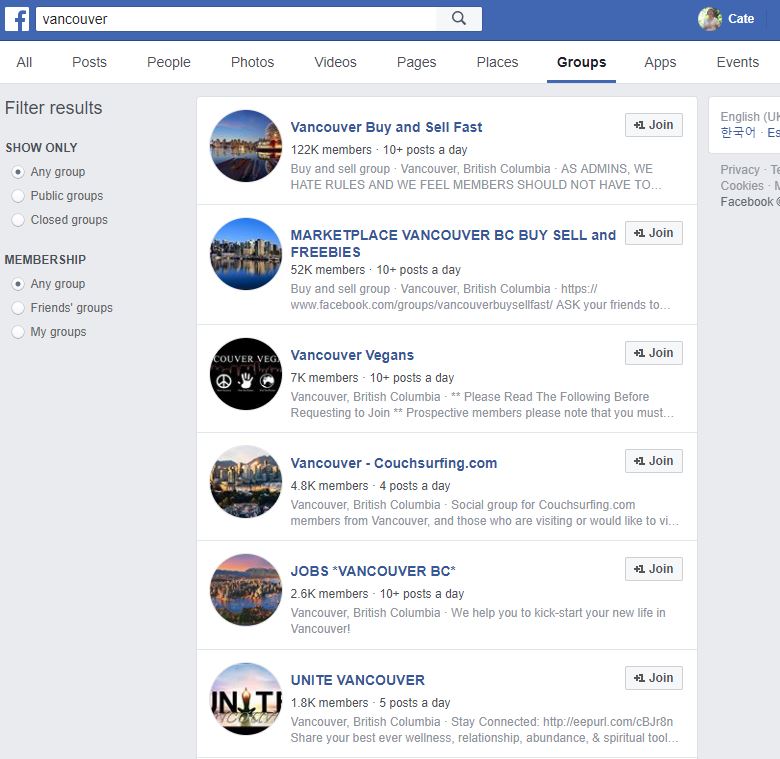Viewport: 780px width, 759px height.
Task: Select the Friends' groups filter
Action: 18,308
